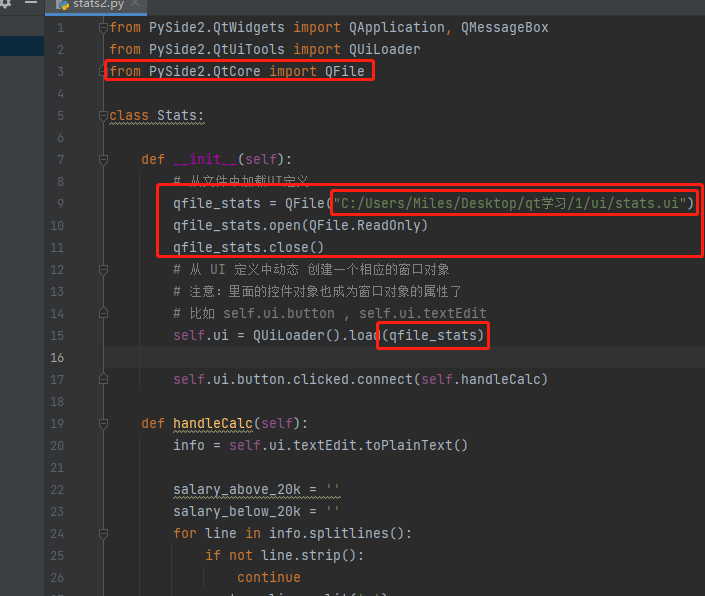Click clicked.connect on line 17
Screen dimensions: 705x596
[352, 380]
